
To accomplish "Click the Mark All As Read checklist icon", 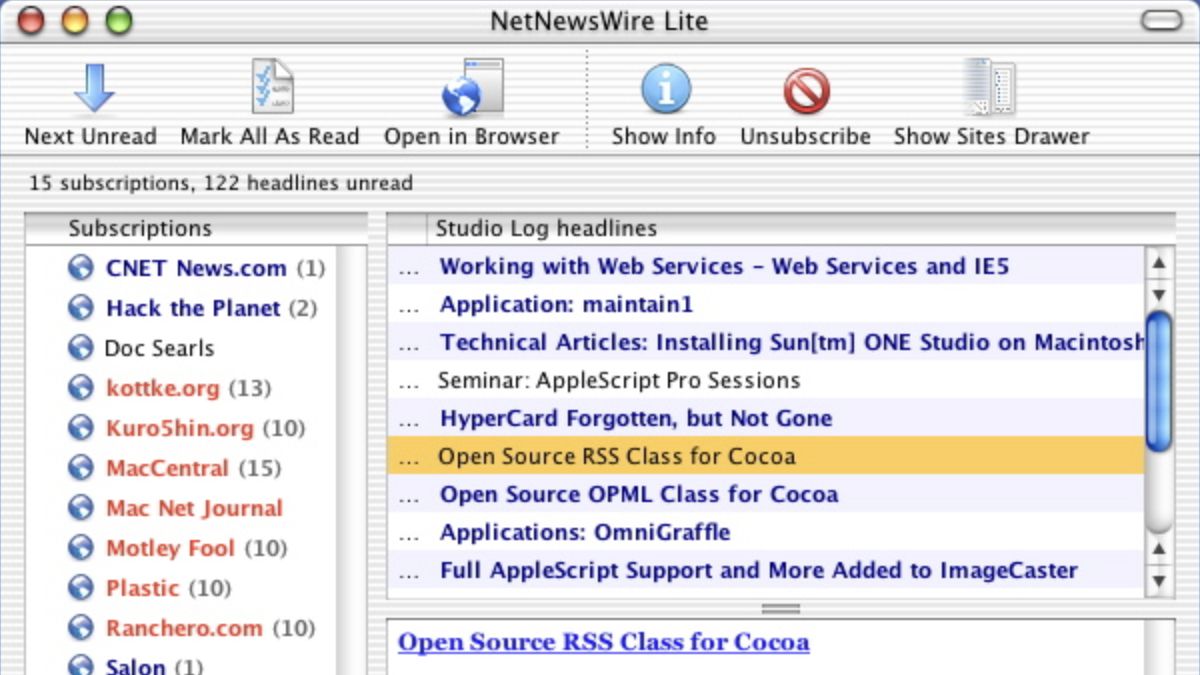I will coord(272,88).
